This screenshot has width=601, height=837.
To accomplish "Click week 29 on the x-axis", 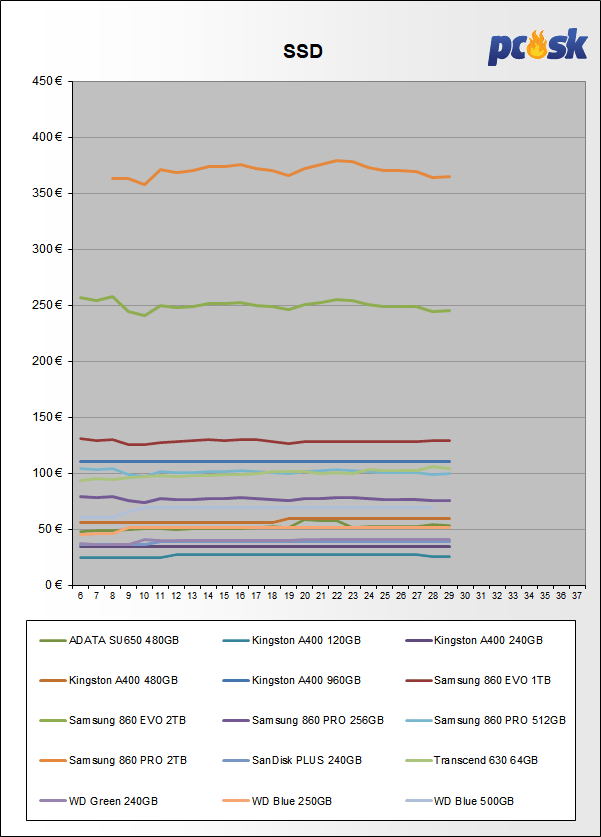I will (x=449, y=596).
